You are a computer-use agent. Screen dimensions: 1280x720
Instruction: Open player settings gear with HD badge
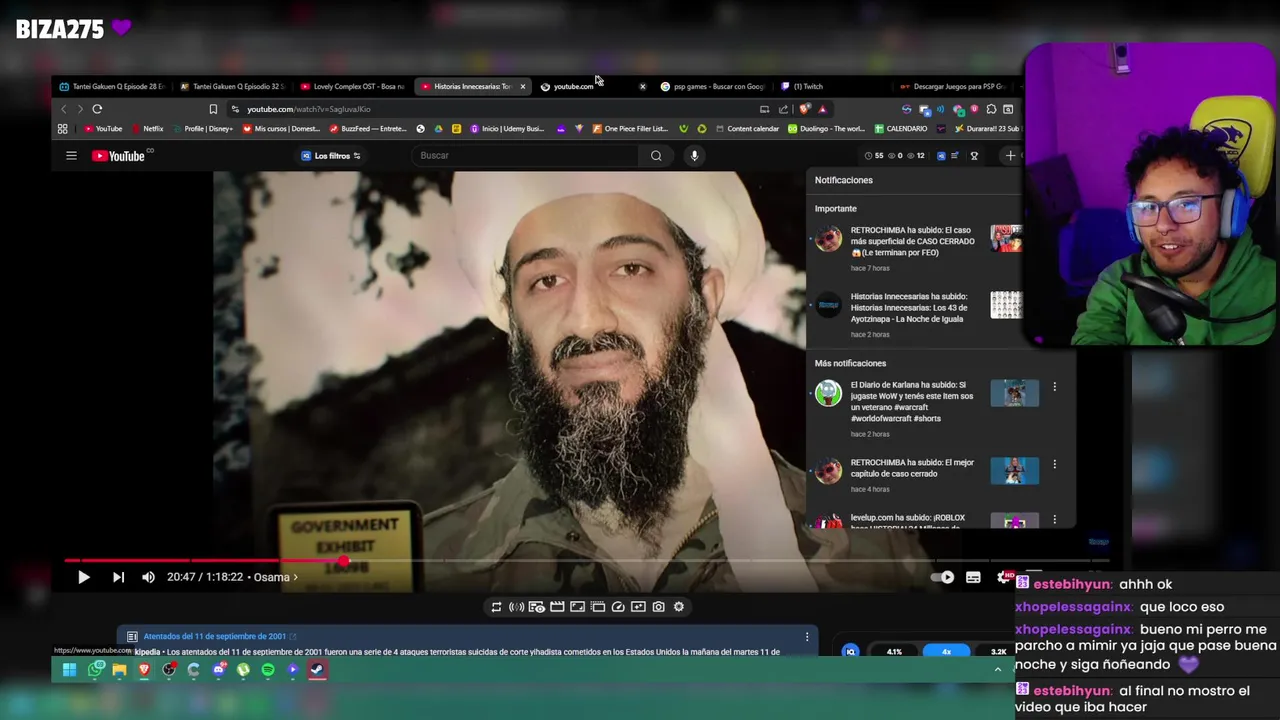coord(1005,577)
